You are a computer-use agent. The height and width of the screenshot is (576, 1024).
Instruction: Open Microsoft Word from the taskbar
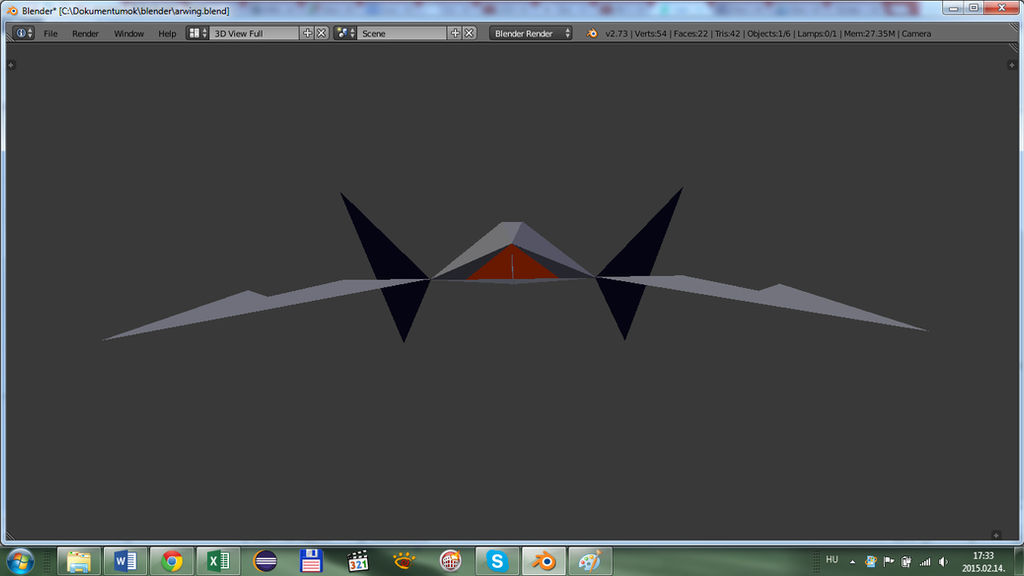125,561
